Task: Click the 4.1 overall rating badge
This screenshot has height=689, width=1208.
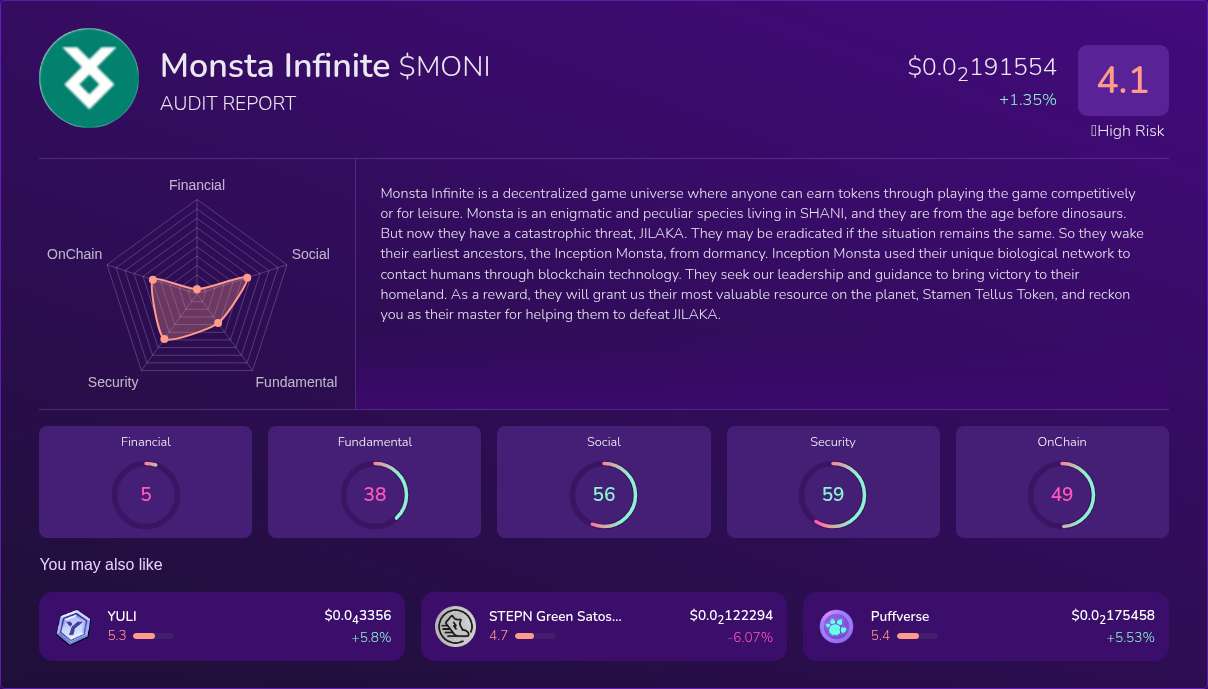Action: 1123,80
